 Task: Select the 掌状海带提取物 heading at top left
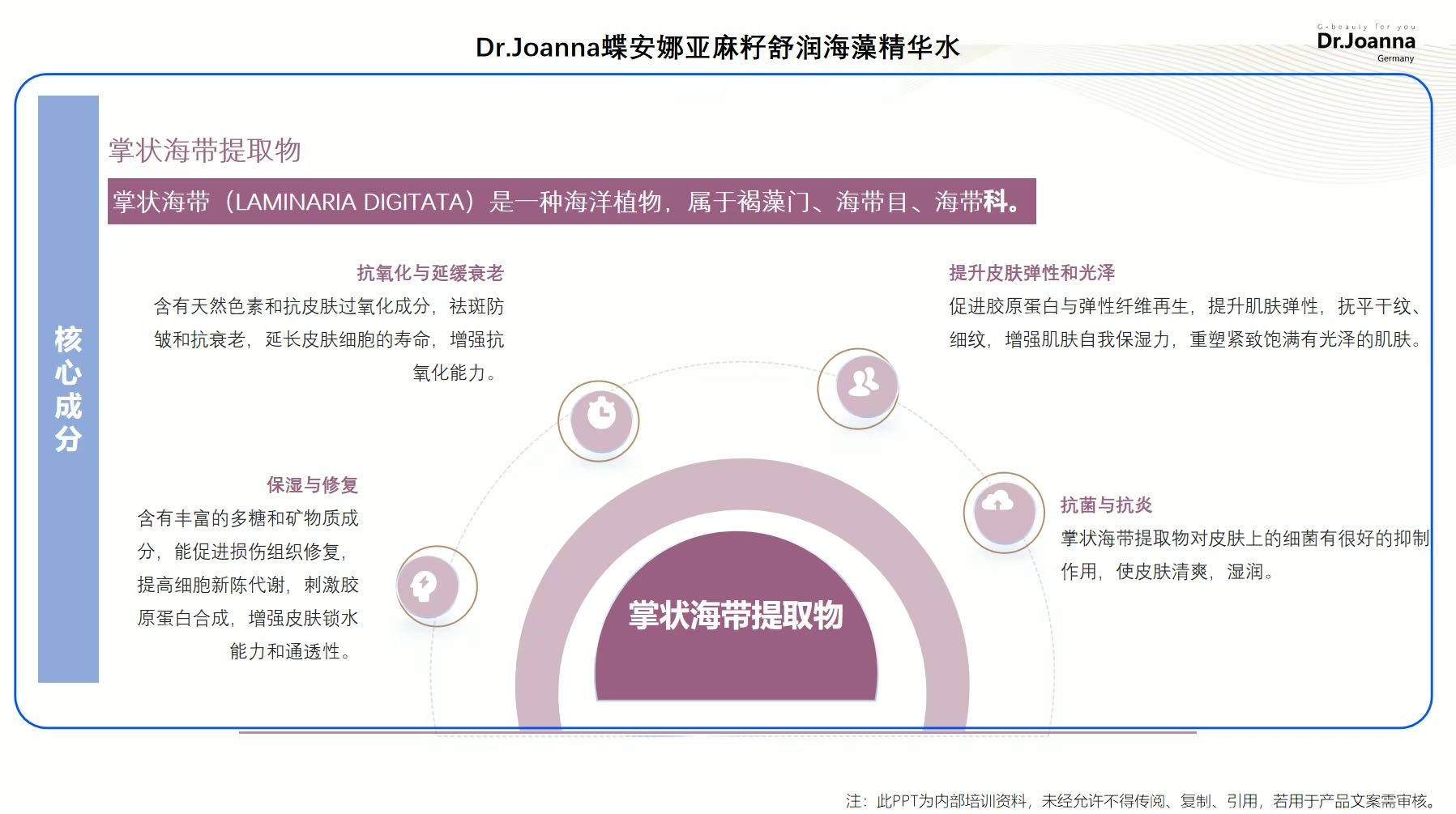pyautogui.click(x=205, y=151)
